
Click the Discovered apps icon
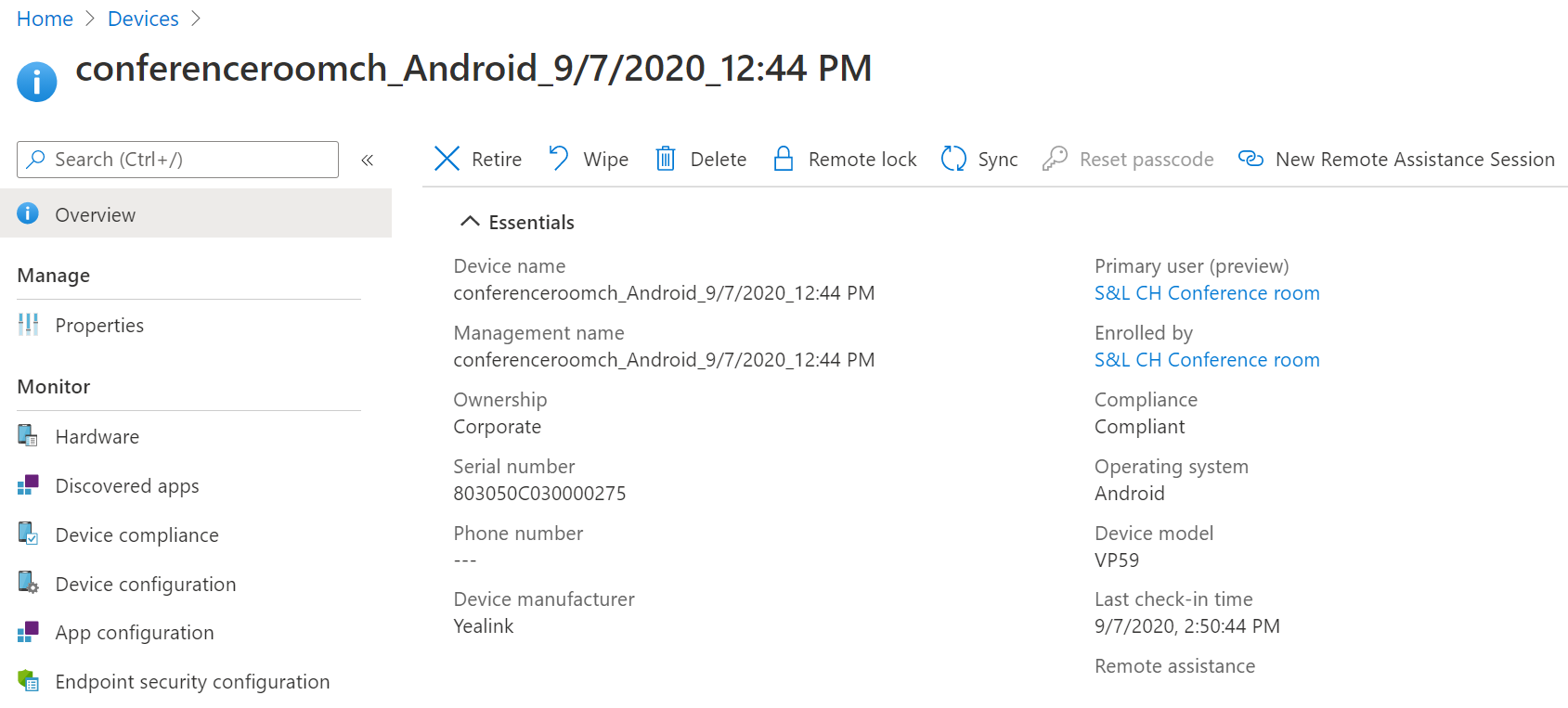click(28, 485)
